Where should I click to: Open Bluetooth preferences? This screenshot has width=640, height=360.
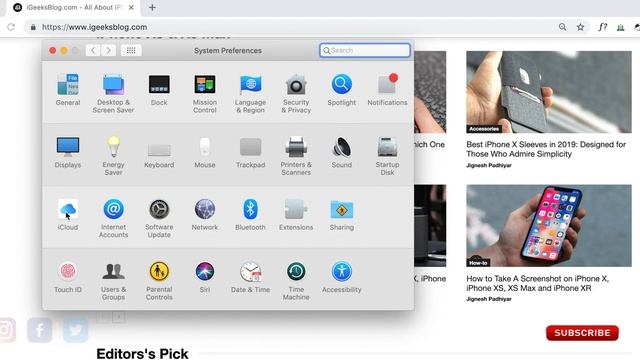point(250,215)
